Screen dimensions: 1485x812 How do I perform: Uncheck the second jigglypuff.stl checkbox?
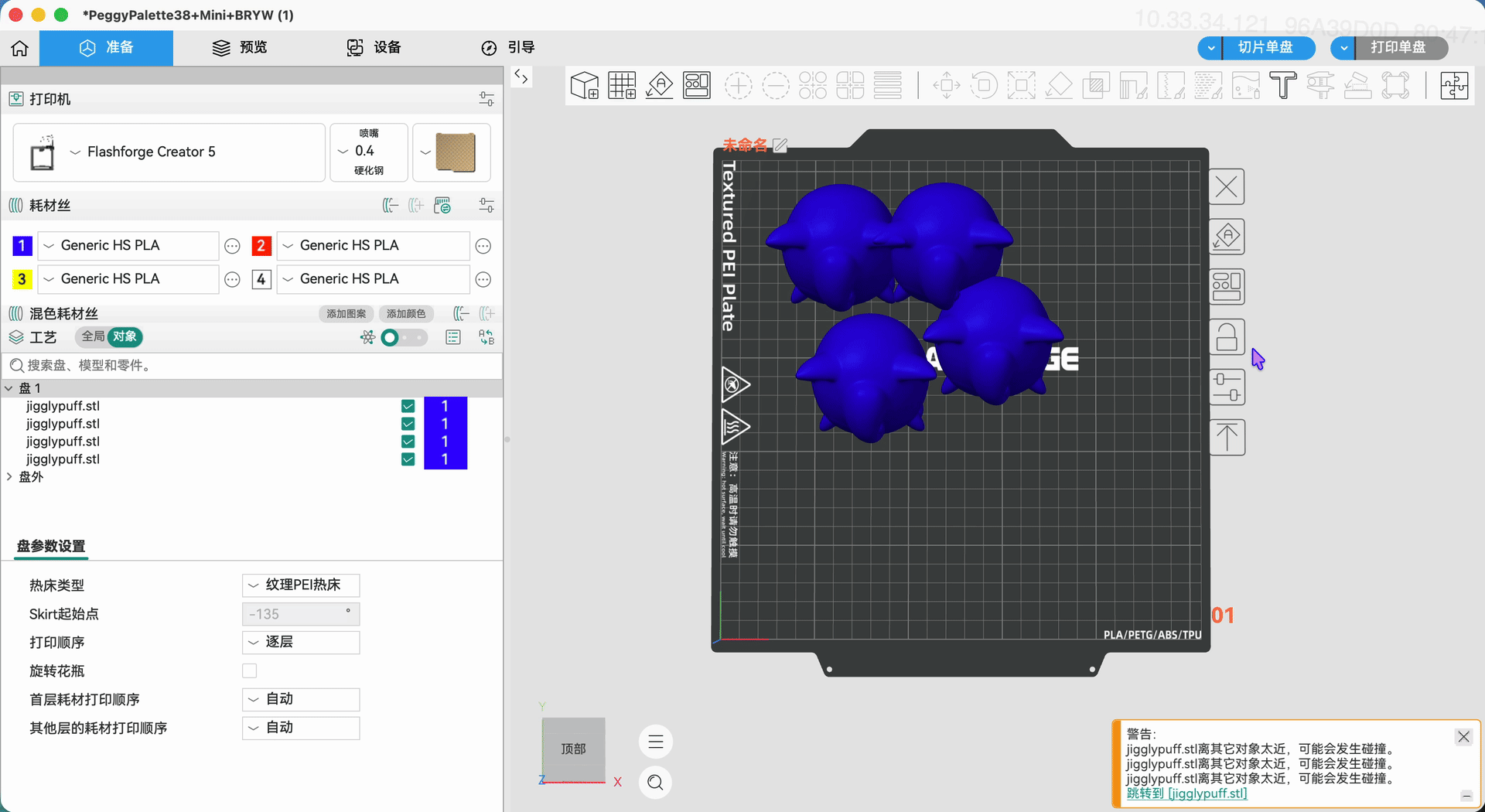[x=408, y=424]
